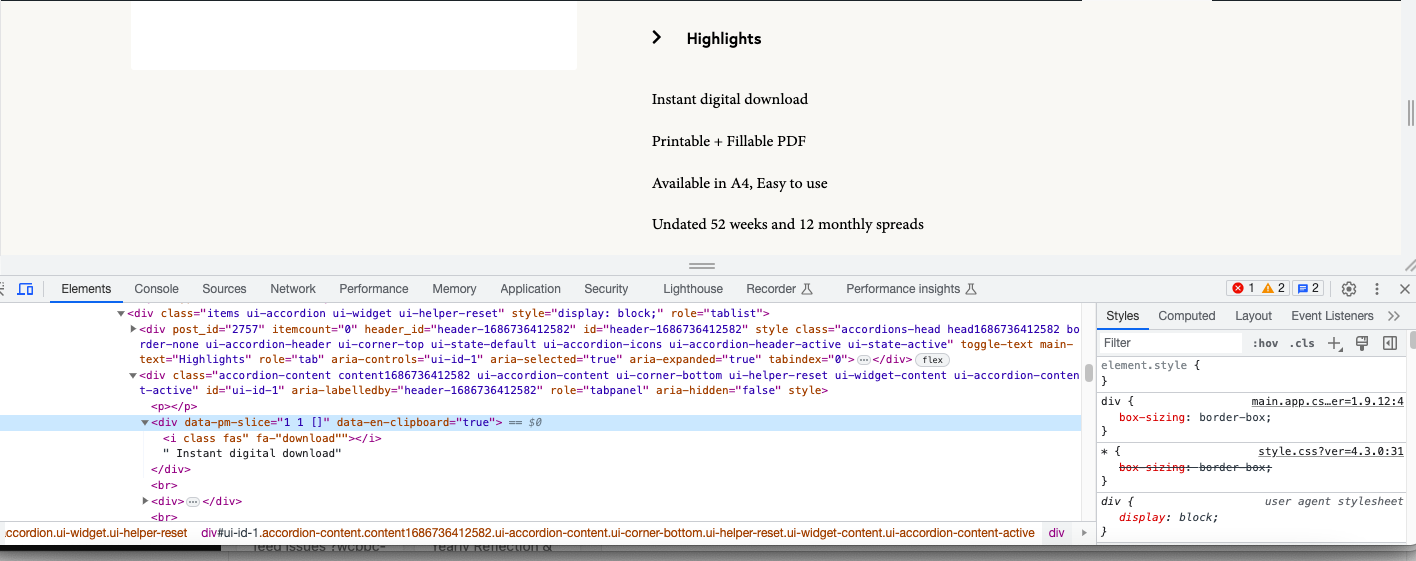Open the Sources tab
This screenshot has width=1416, height=561.
pyautogui.click(x=224, y=289)
